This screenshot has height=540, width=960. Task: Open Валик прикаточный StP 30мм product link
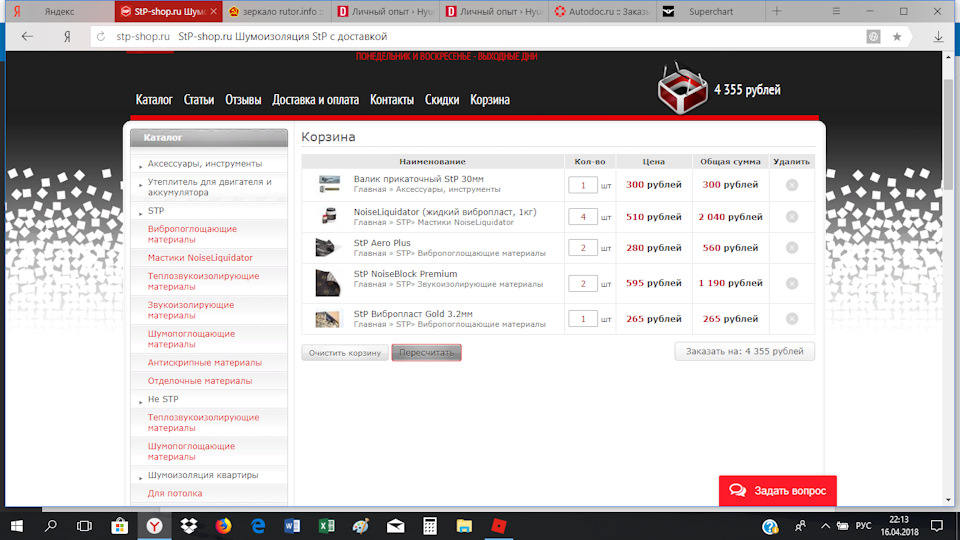pos(418,179)
